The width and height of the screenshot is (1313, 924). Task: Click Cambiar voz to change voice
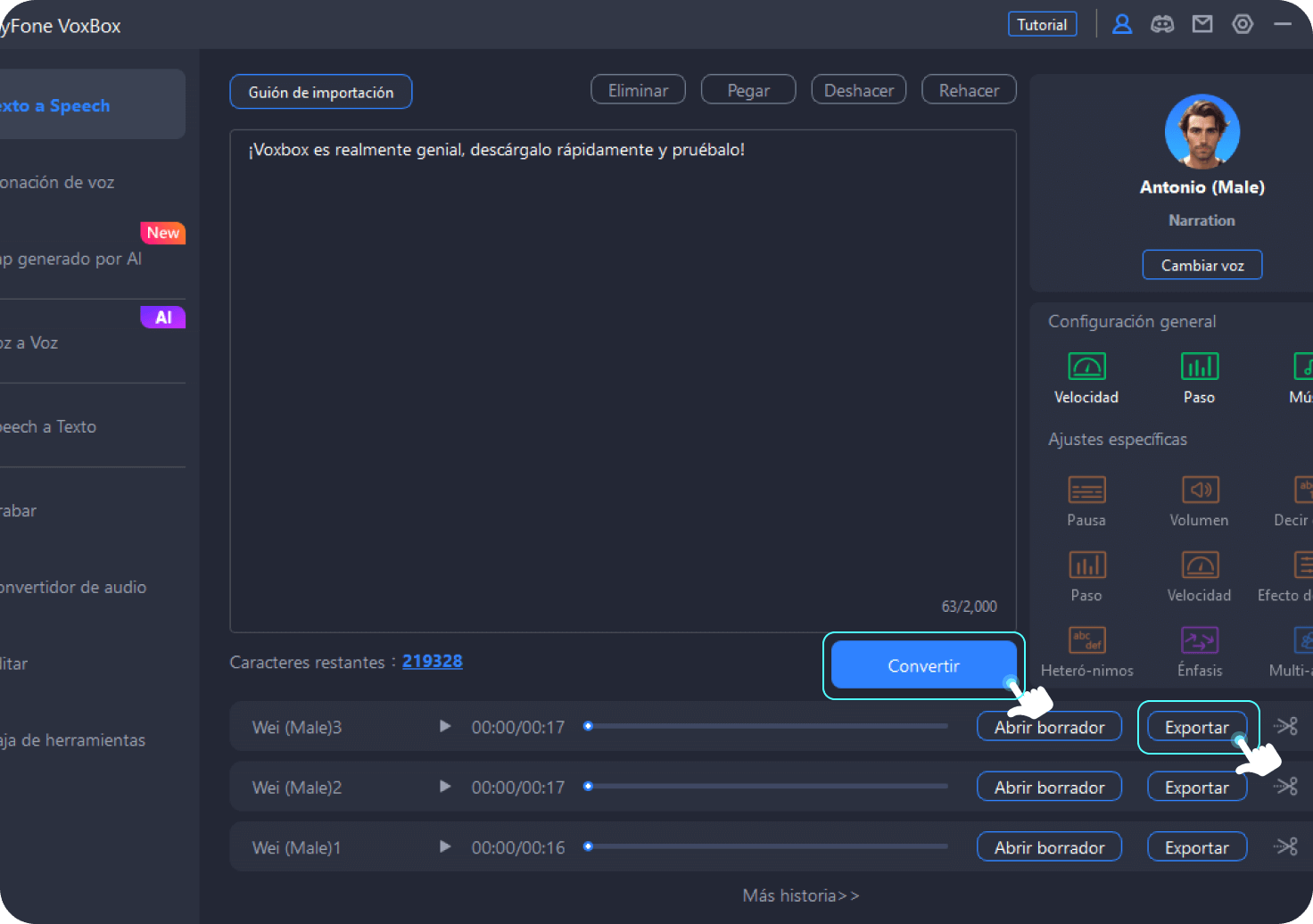[x=1202, y=265]
